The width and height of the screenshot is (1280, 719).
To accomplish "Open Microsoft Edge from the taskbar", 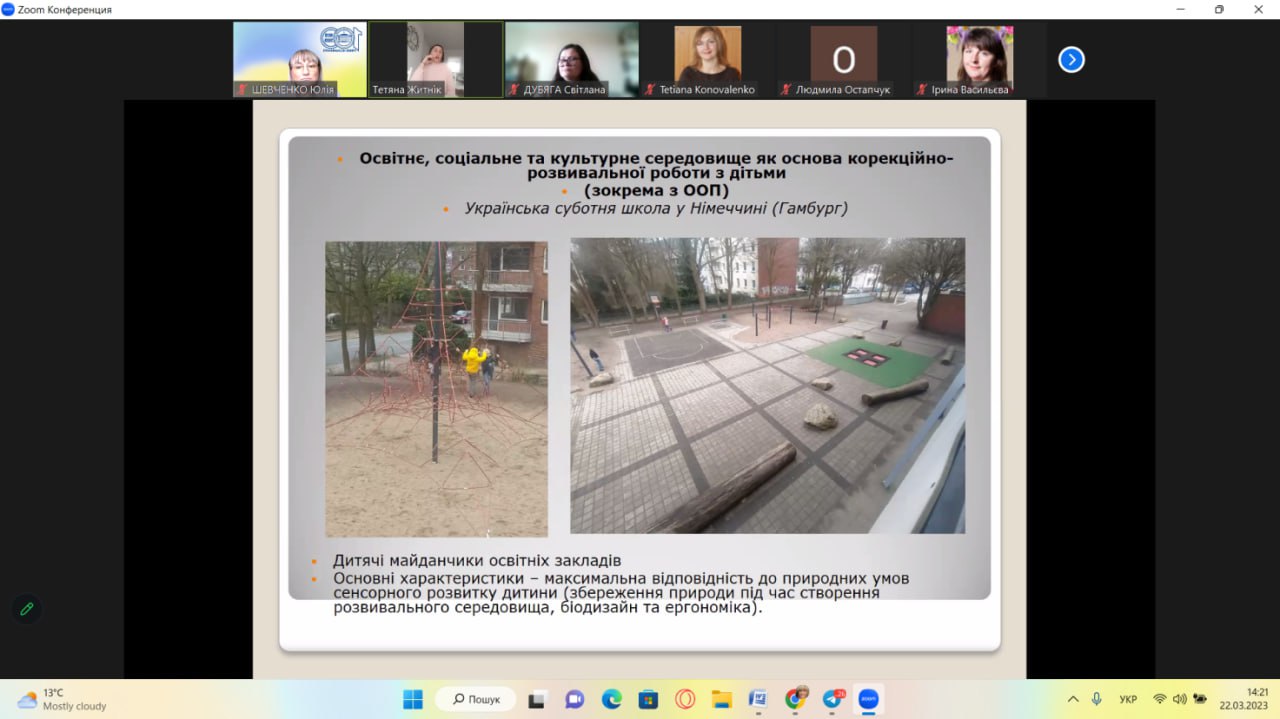I will (x=611, y=699).
